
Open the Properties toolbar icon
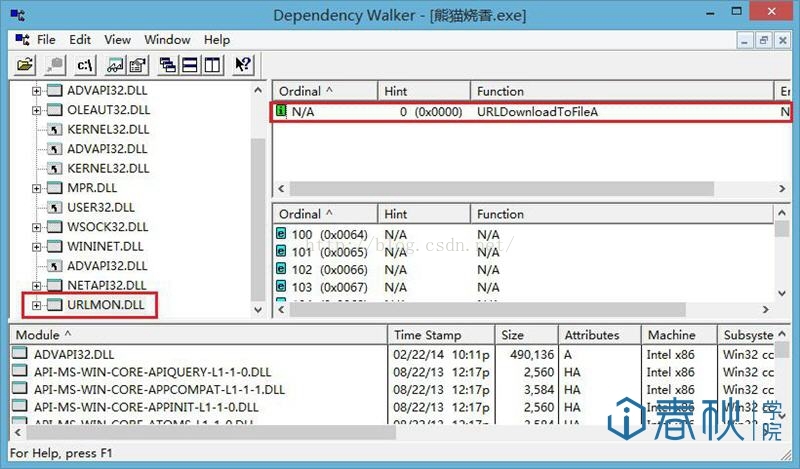pos(137,65)
